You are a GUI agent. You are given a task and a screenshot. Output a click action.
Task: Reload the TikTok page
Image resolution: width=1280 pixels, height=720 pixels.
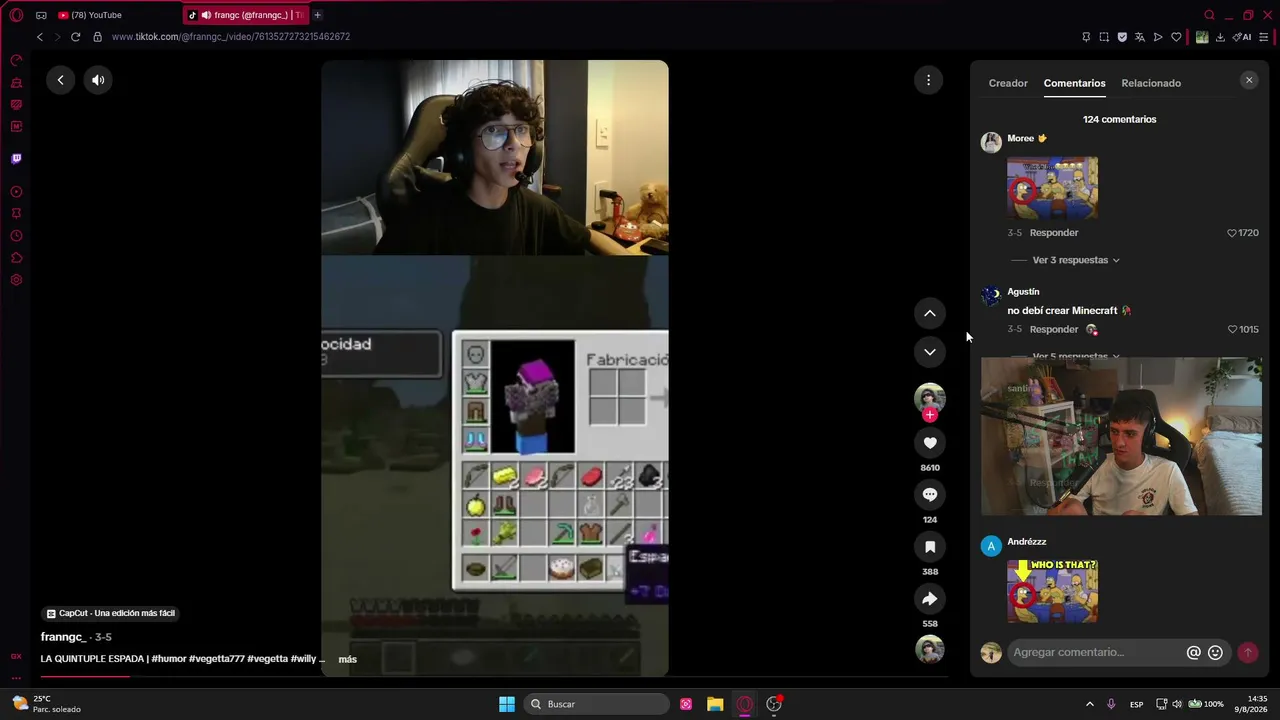tap(75, 37)
